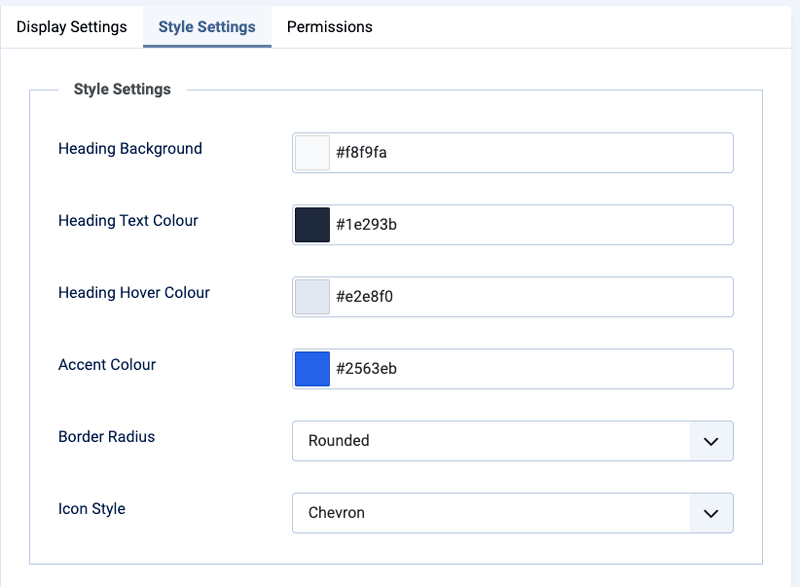Open the Permissions tab
The height and width of the screenshot is (587, 800).
(329, 27)
